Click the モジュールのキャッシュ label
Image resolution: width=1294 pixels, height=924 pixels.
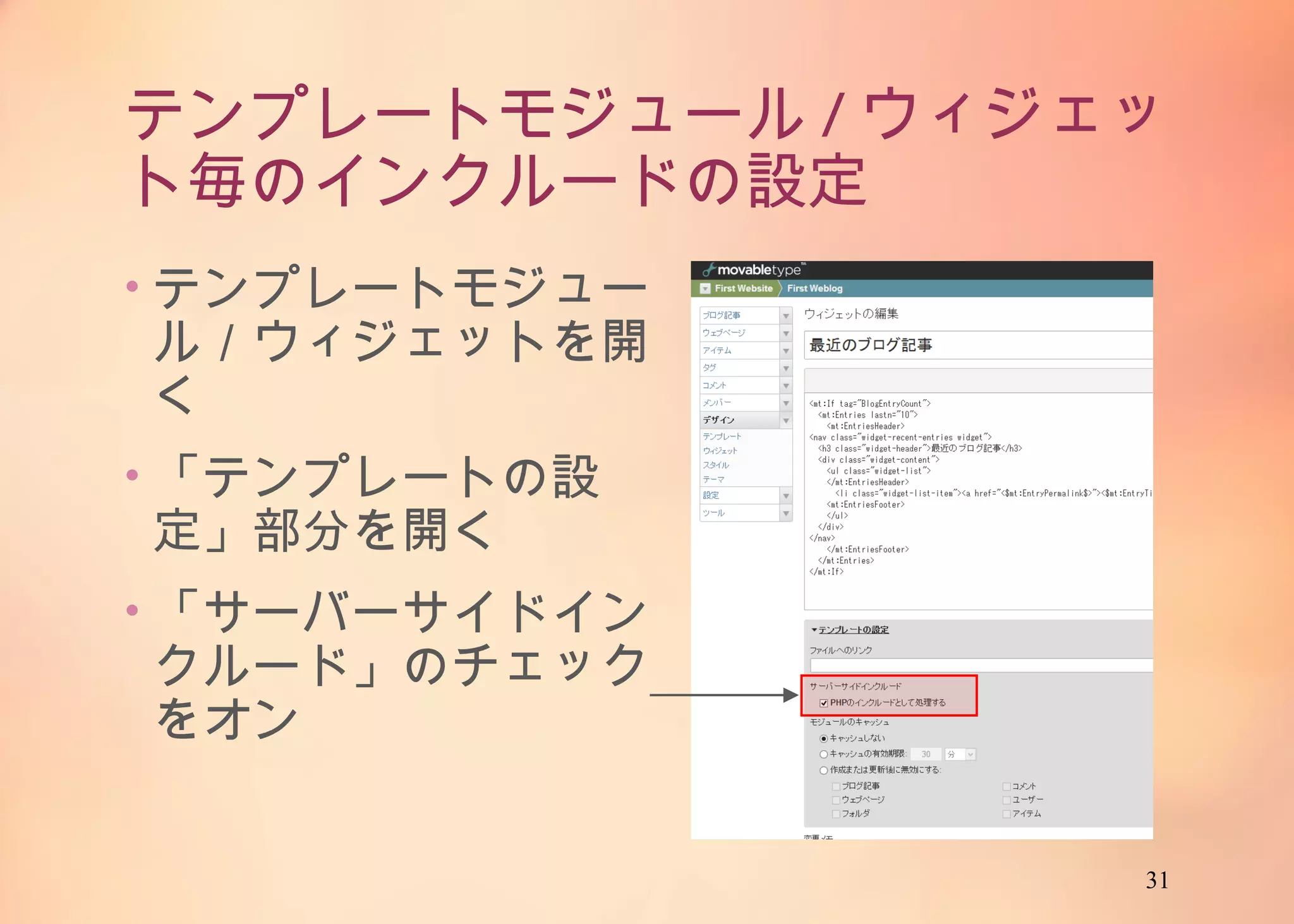click(849, 722)
